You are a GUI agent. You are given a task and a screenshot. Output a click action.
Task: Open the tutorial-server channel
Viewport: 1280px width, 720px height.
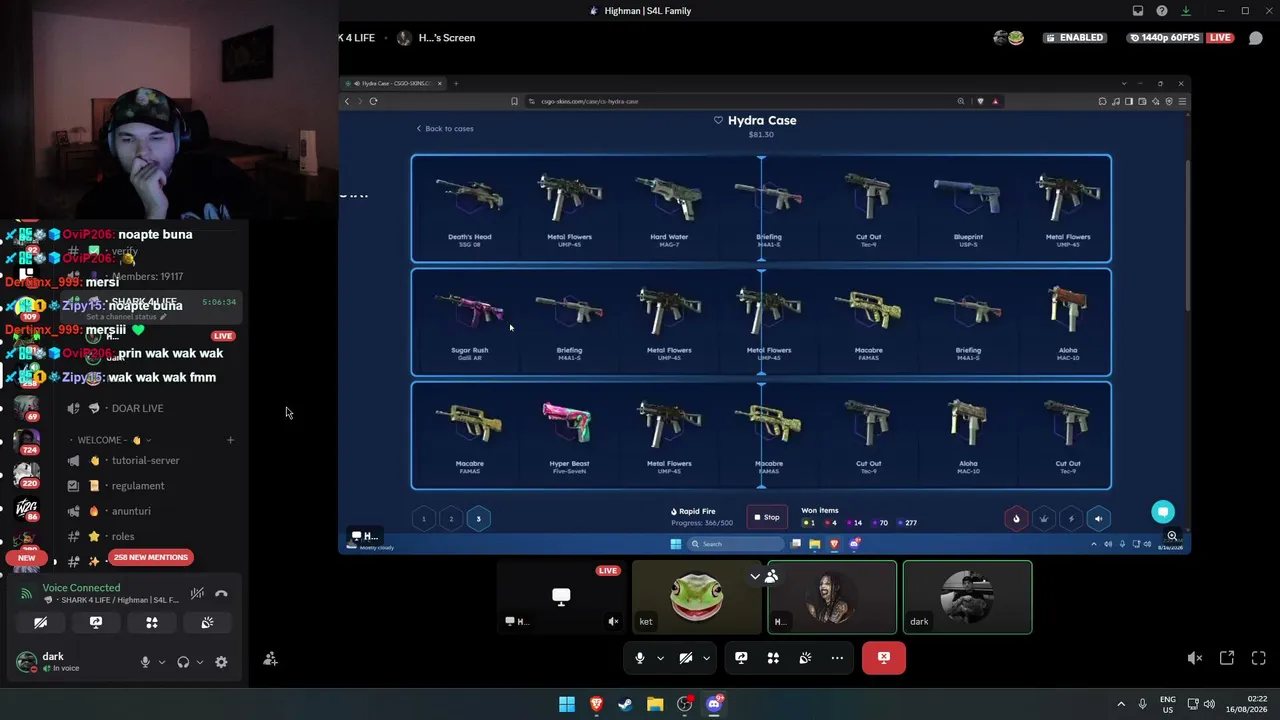(146, 461)
